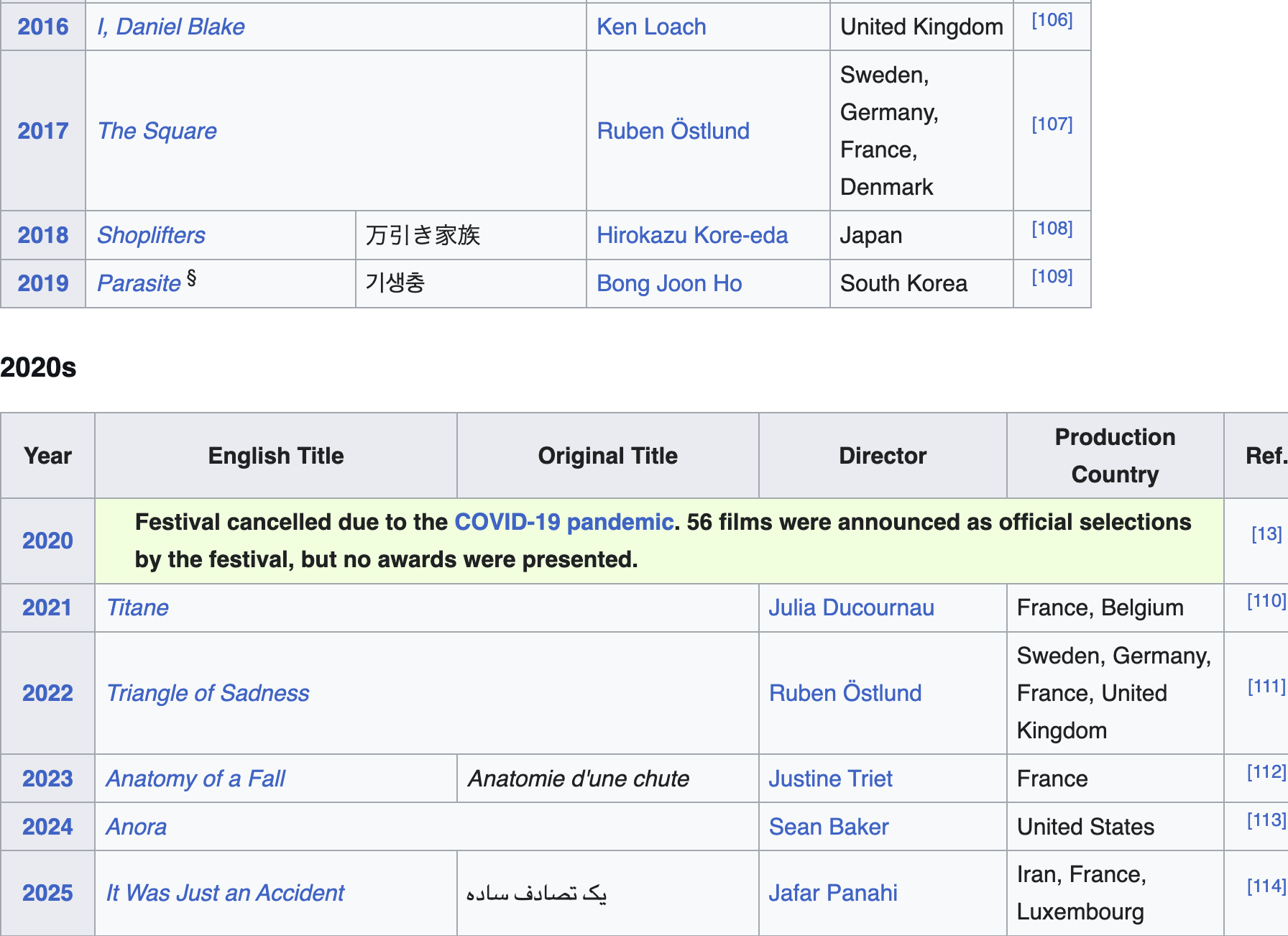Viewport: 1288px width, 936px height.
Task: Click the Persian original title in the 2025 row
Action: pyautogui.click(x=536, y=893)
